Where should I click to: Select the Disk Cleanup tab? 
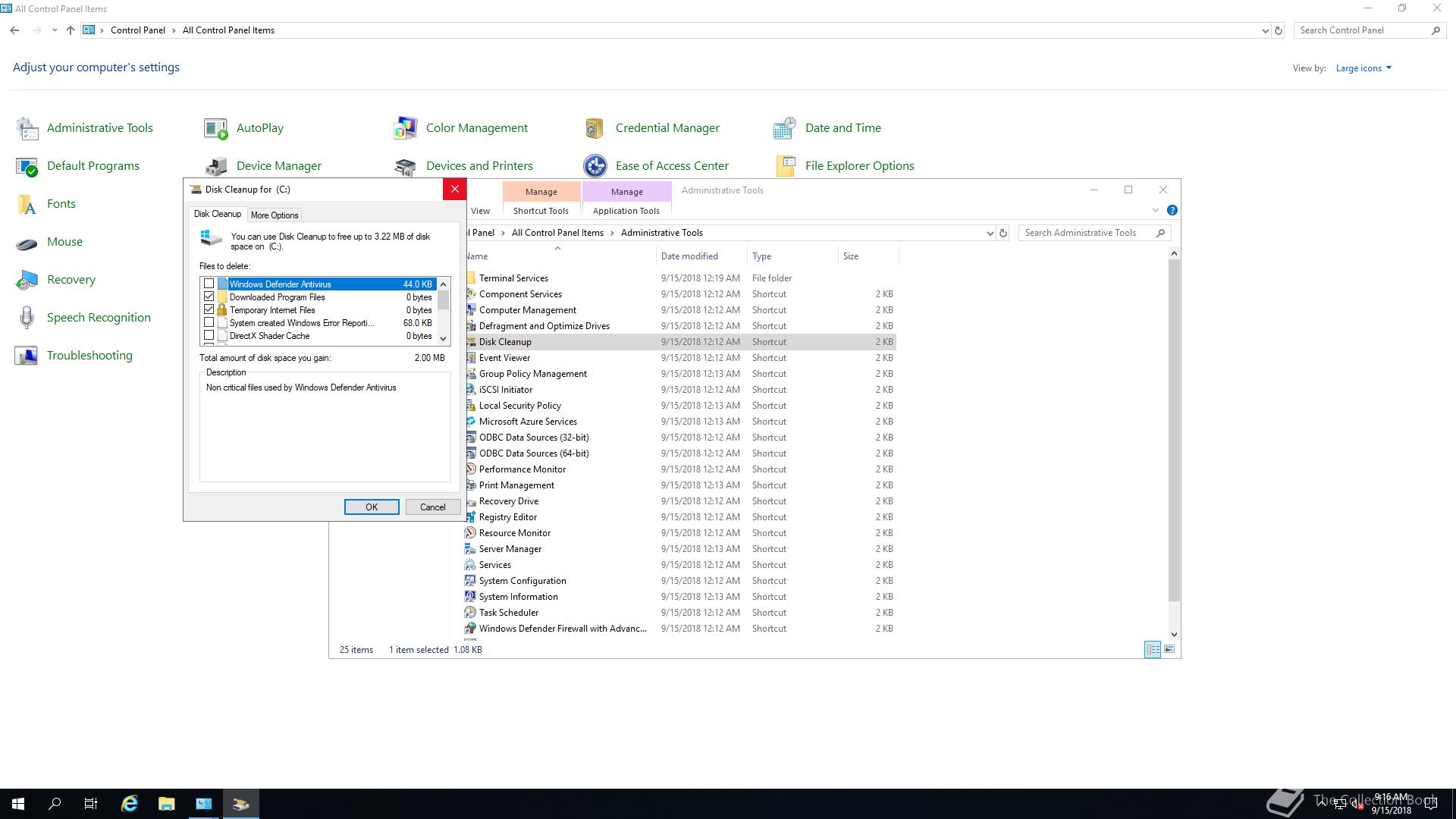218,214
